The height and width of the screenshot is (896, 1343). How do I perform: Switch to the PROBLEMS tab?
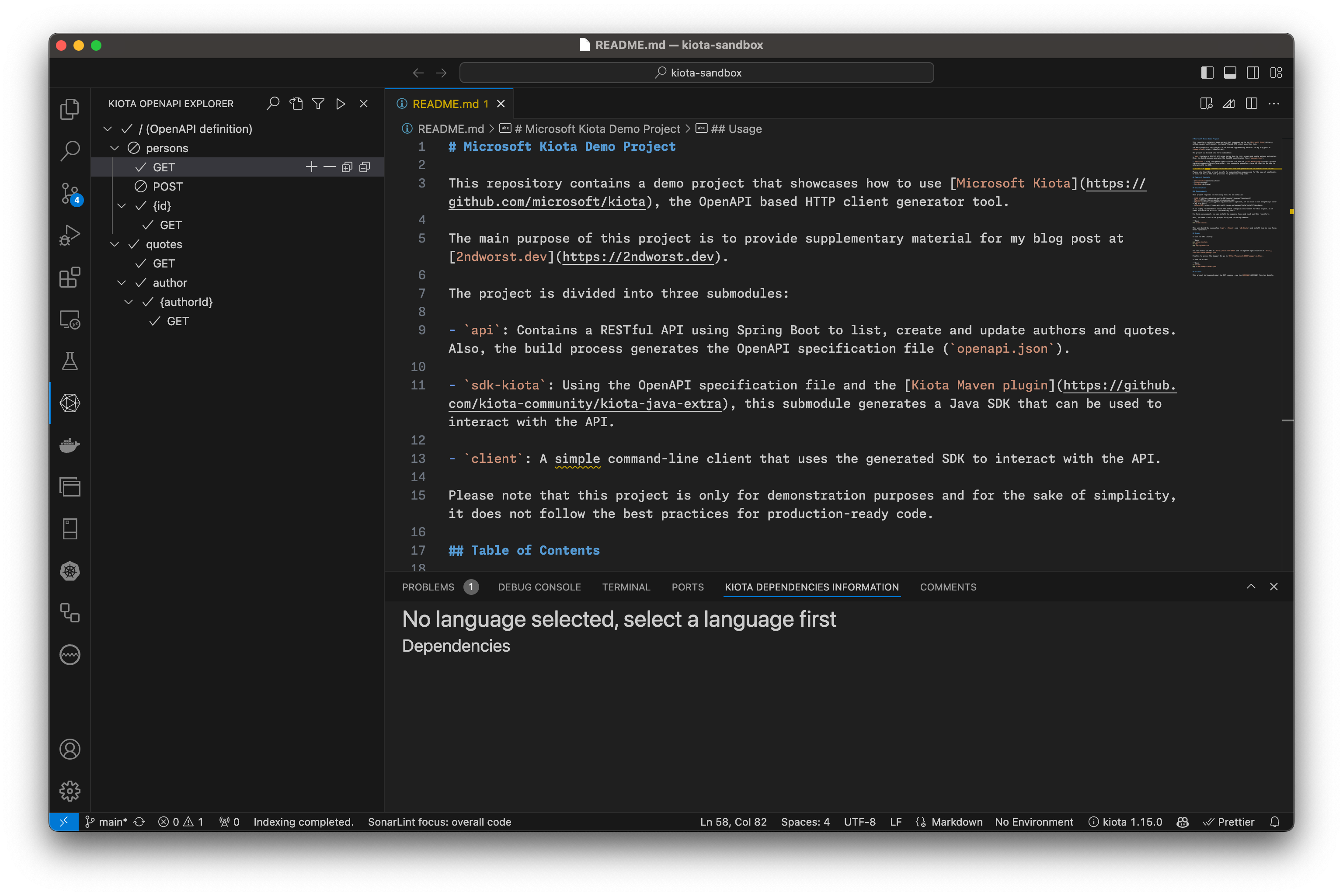click(427, 587)
